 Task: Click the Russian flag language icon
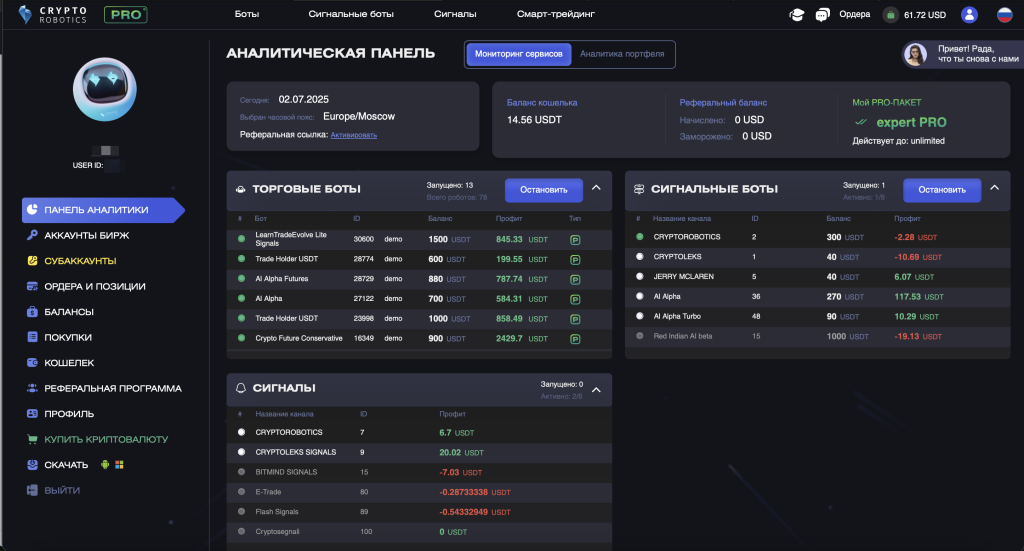tap(1004, 14)
